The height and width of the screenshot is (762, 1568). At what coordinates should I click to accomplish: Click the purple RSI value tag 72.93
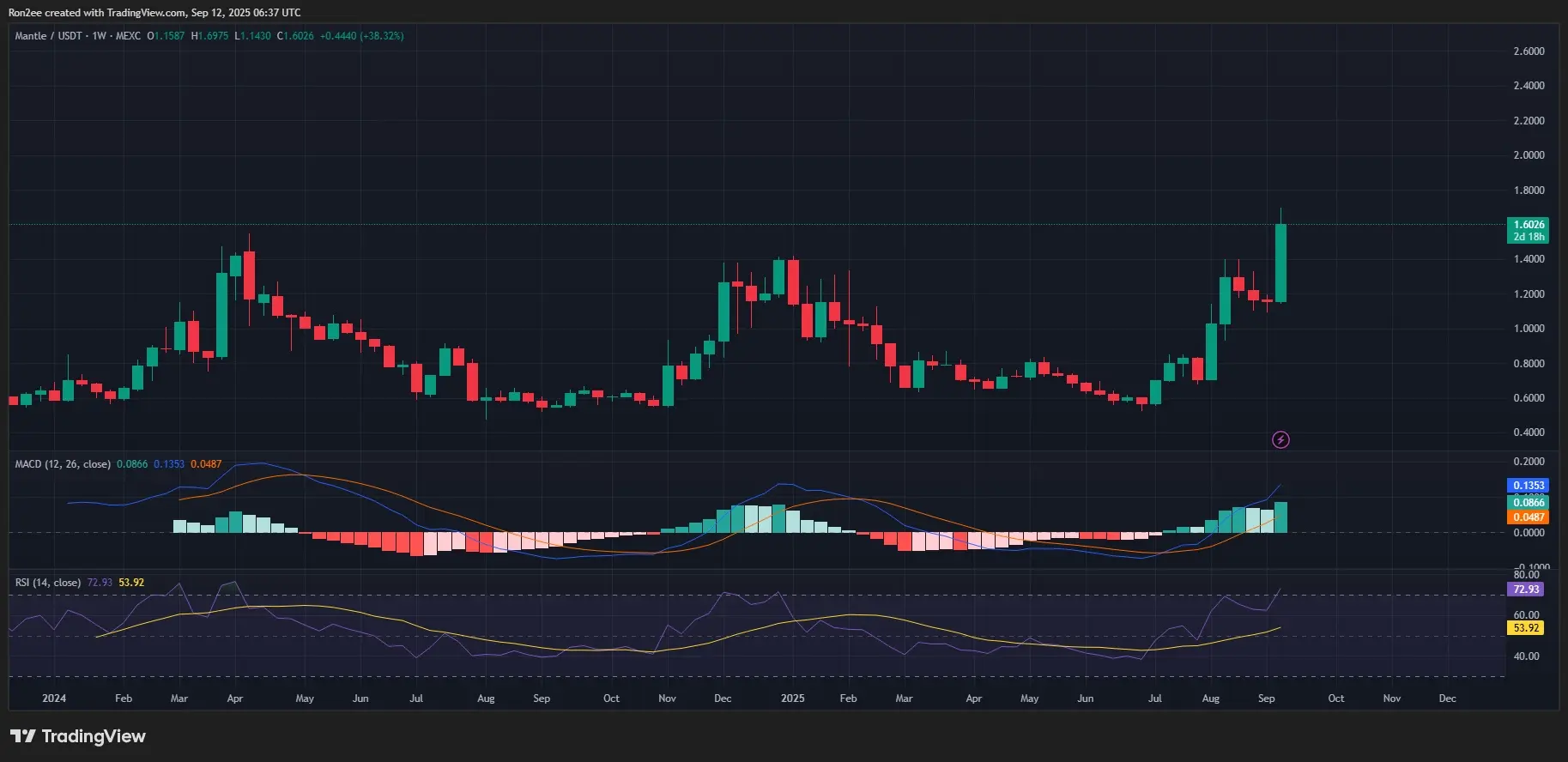[x=1526, y=590]
